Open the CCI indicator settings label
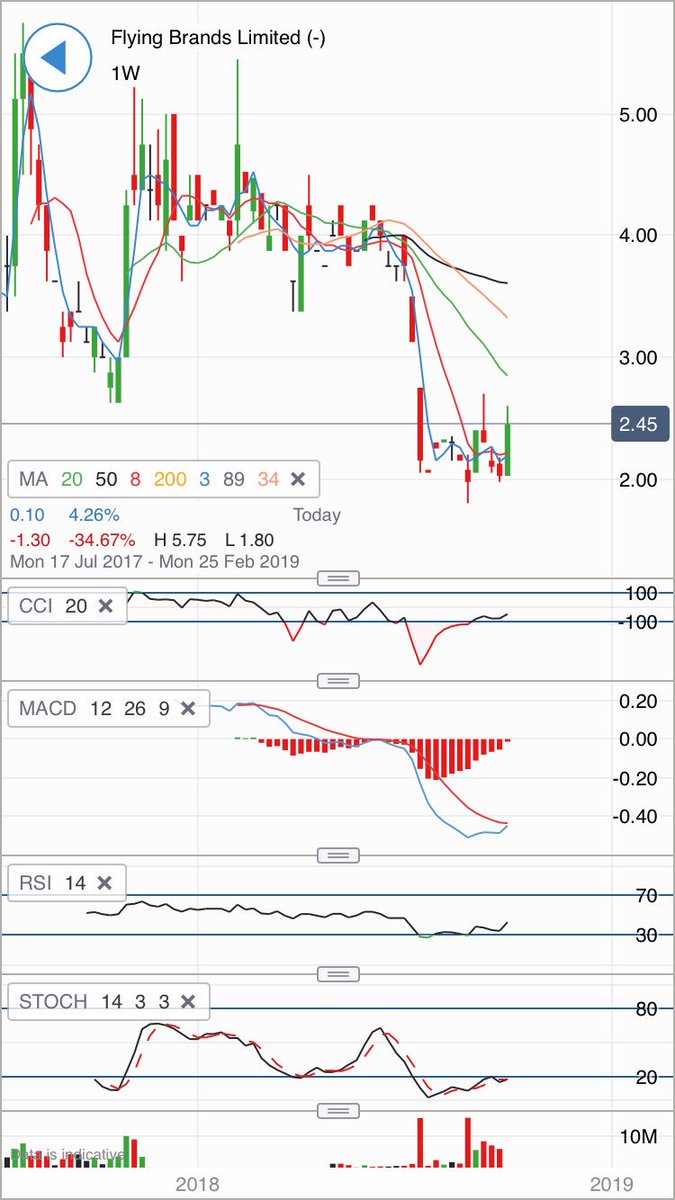This screenshot has height=1200, width=675. click(x=37, y=605)
